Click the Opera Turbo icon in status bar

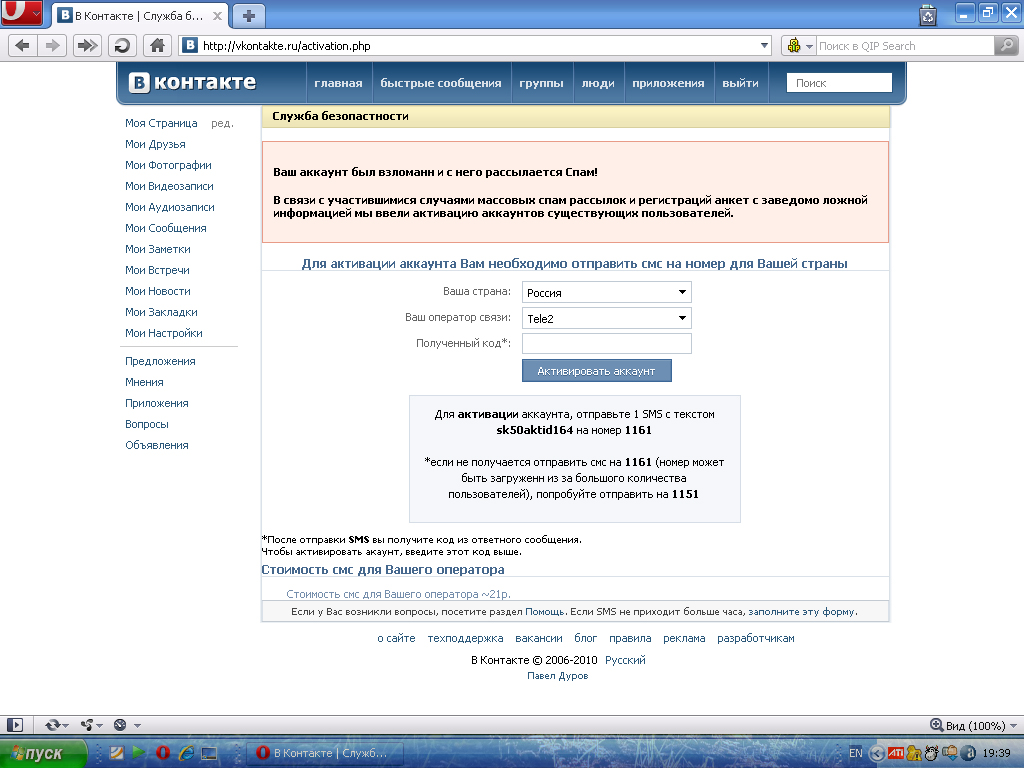pos(120,725)
